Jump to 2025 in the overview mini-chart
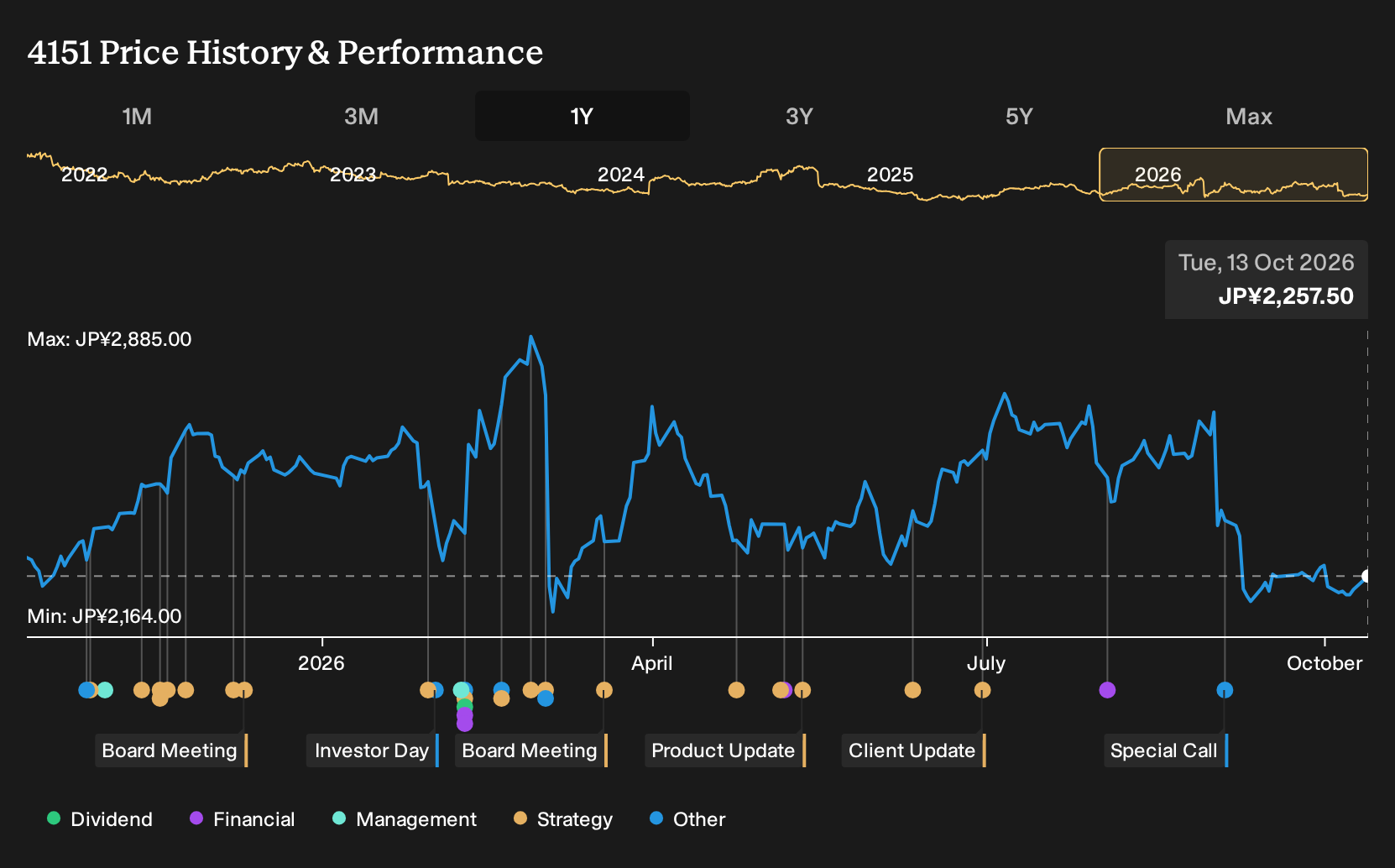Viewport: 1395px width, 868px height. coord(890,175)
